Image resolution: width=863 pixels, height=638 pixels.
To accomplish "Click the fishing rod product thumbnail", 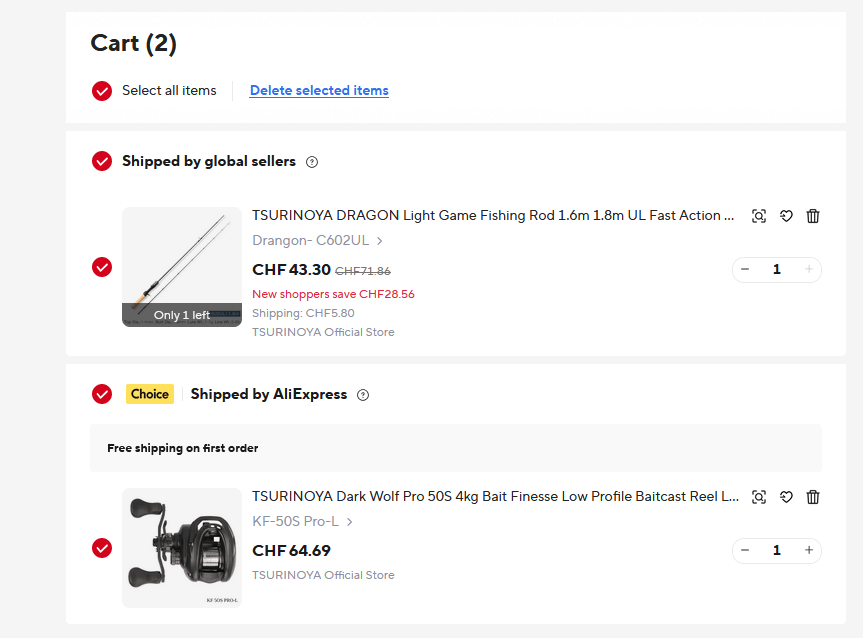I will pyautogui.click(x=182, y=267).
